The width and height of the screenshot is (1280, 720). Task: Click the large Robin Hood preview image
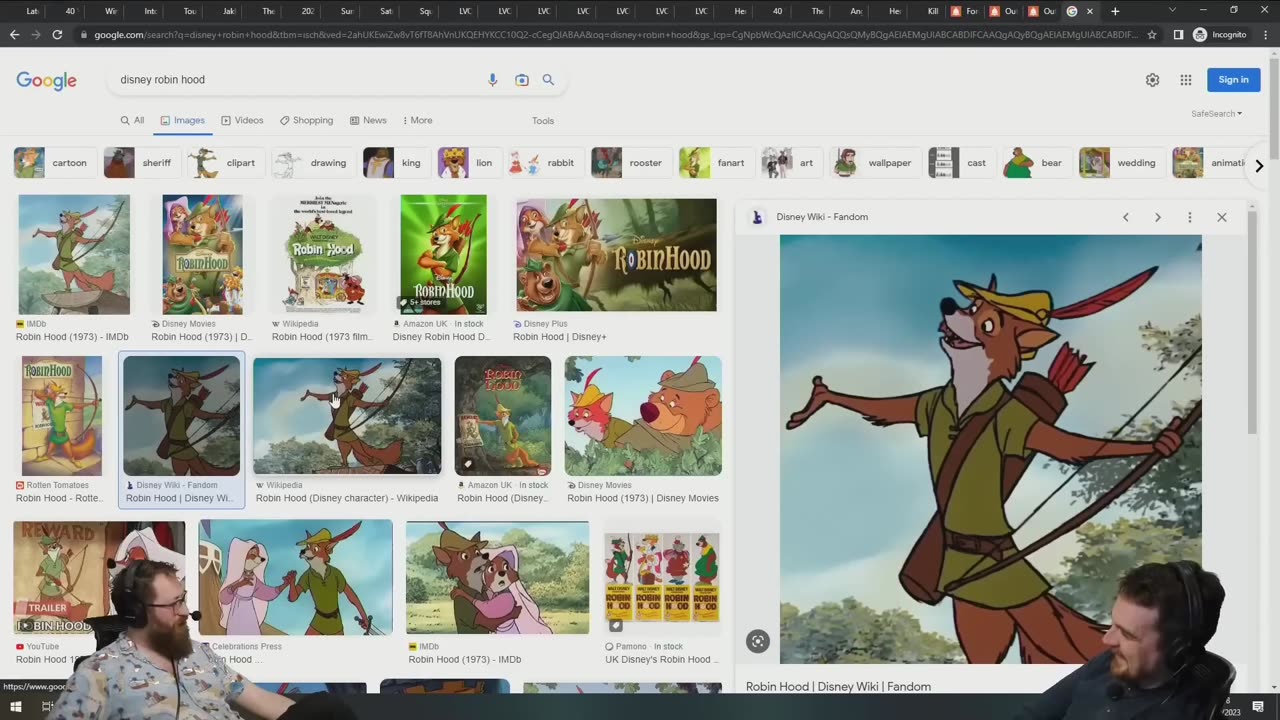click(990, 449)
